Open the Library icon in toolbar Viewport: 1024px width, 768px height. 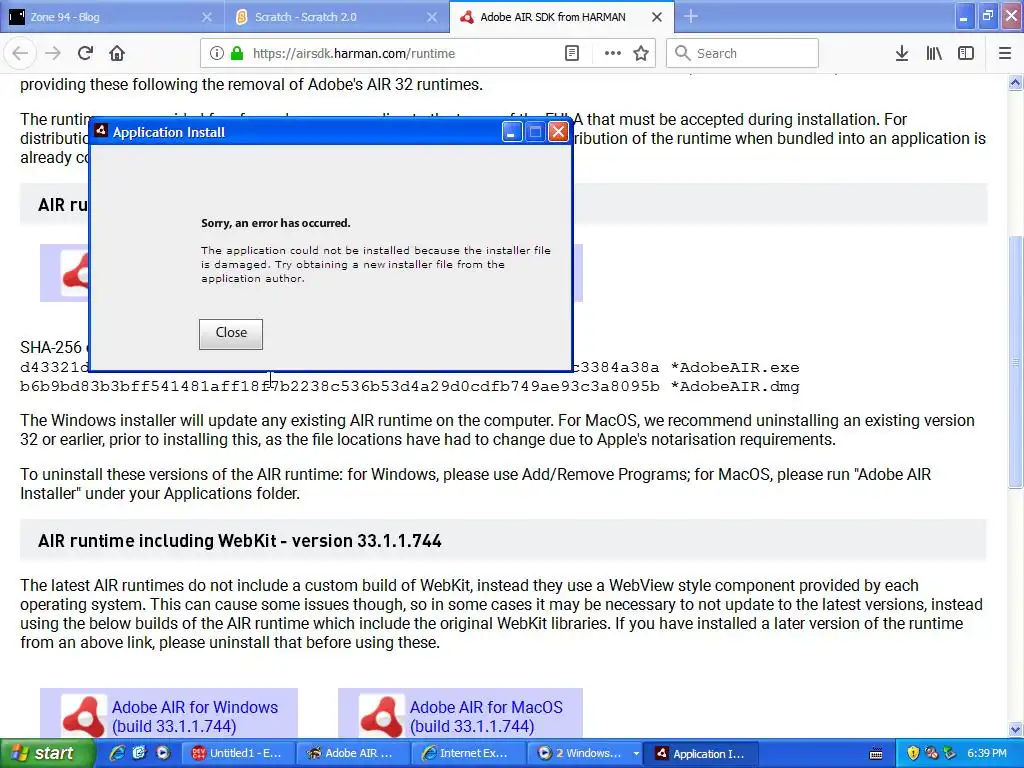(934, 53)
